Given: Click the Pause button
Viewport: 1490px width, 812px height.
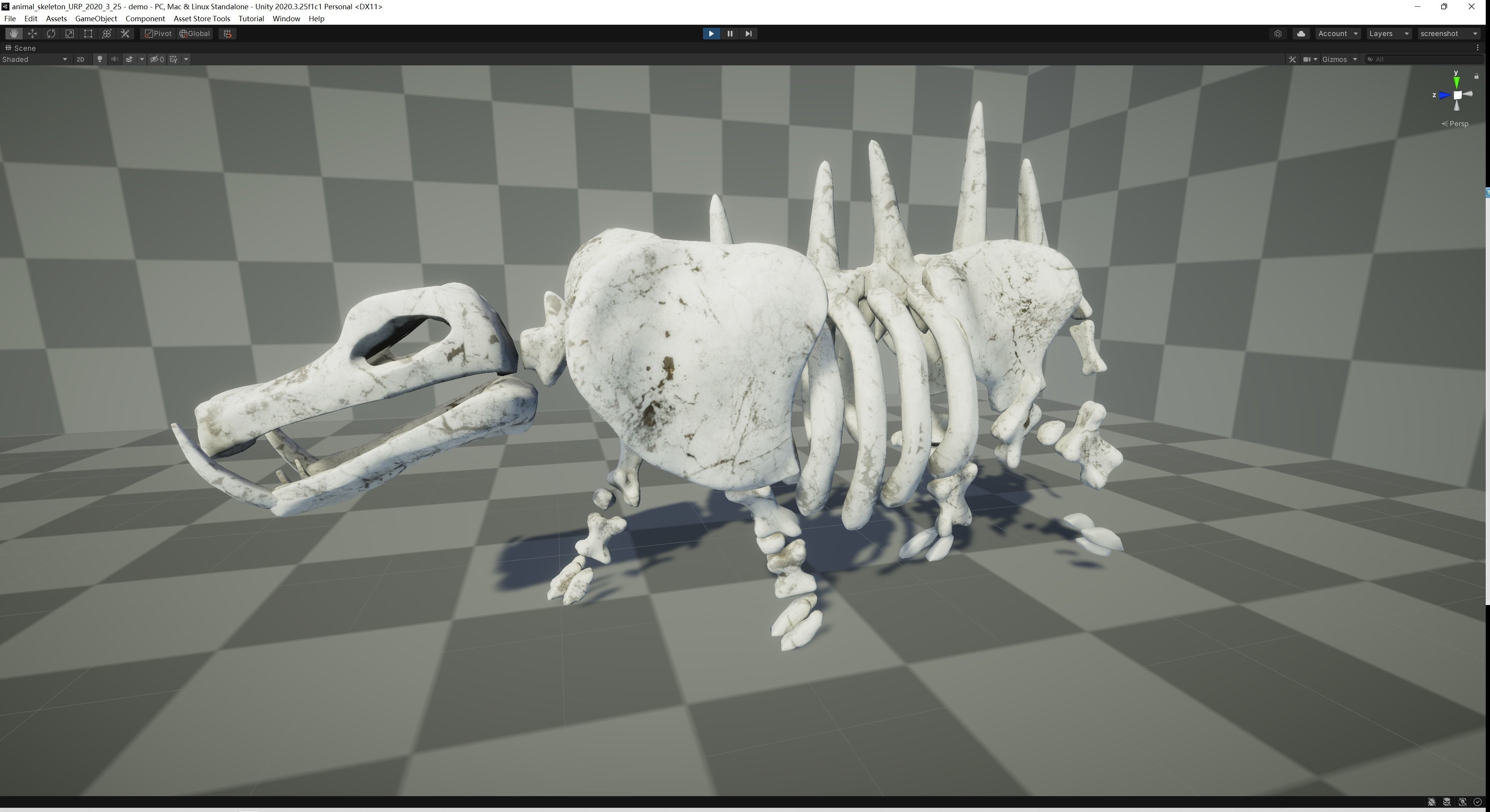Looking at the screenshot, I should (x=729, y=34).
